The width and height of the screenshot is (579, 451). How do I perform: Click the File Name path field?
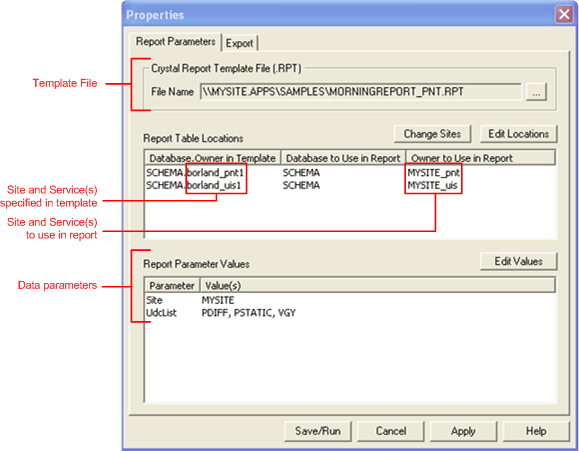point(361,92)
